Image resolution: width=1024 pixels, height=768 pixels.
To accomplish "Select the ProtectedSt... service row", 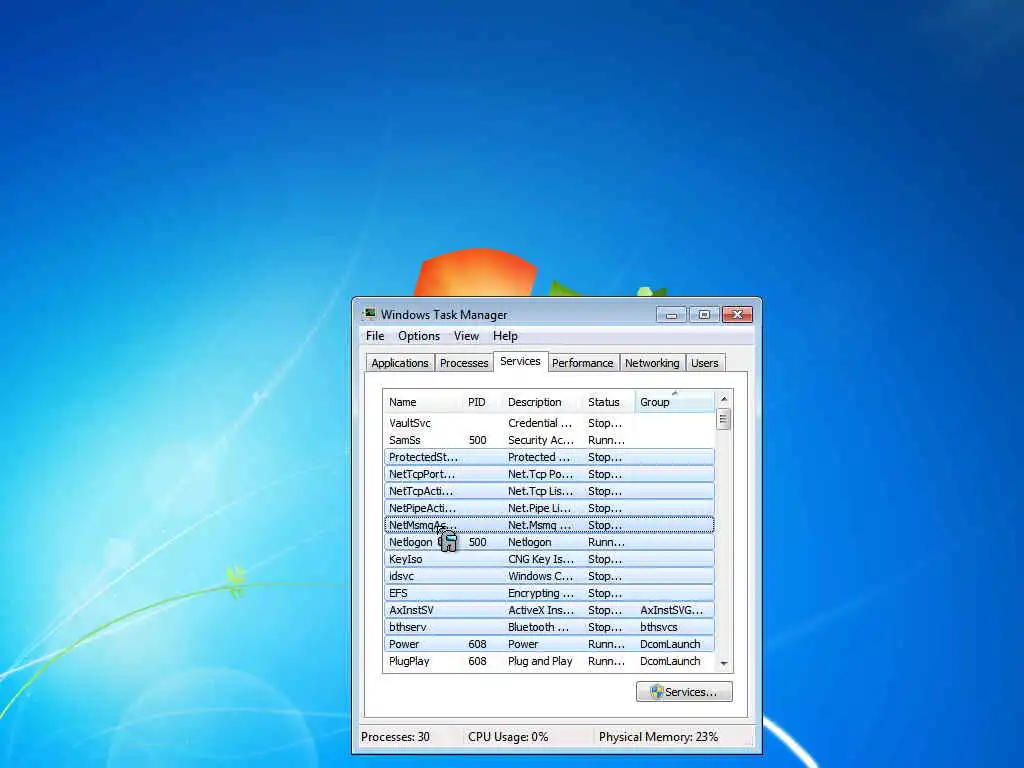I will (549, 457).
